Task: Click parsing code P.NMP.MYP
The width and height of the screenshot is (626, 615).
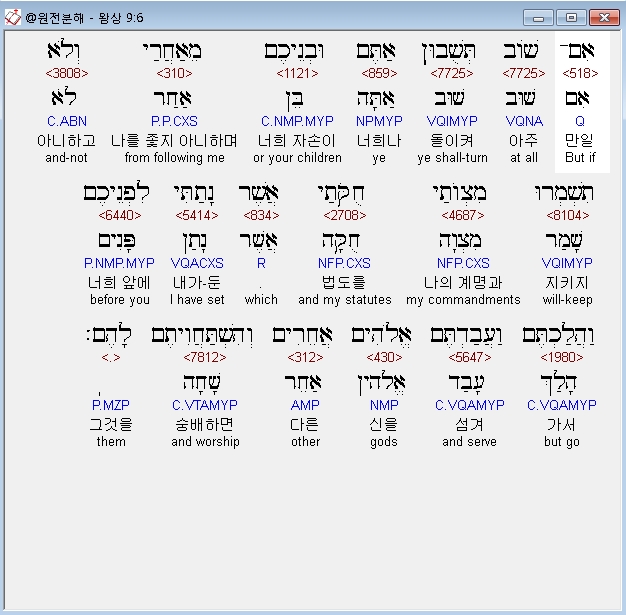Action: pyautogui.click(x=119, y=263)
